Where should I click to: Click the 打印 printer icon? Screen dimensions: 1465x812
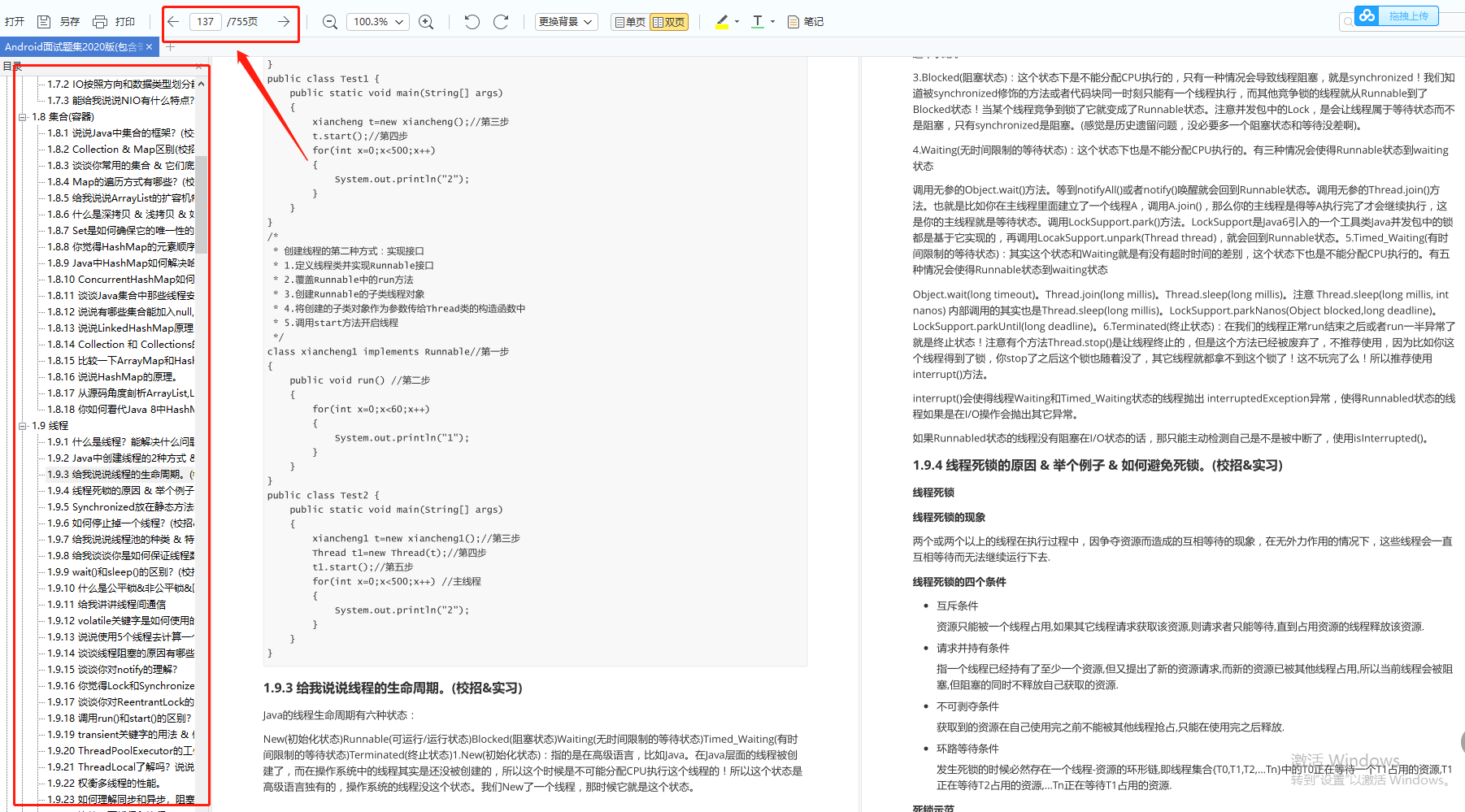pos(100,22)
